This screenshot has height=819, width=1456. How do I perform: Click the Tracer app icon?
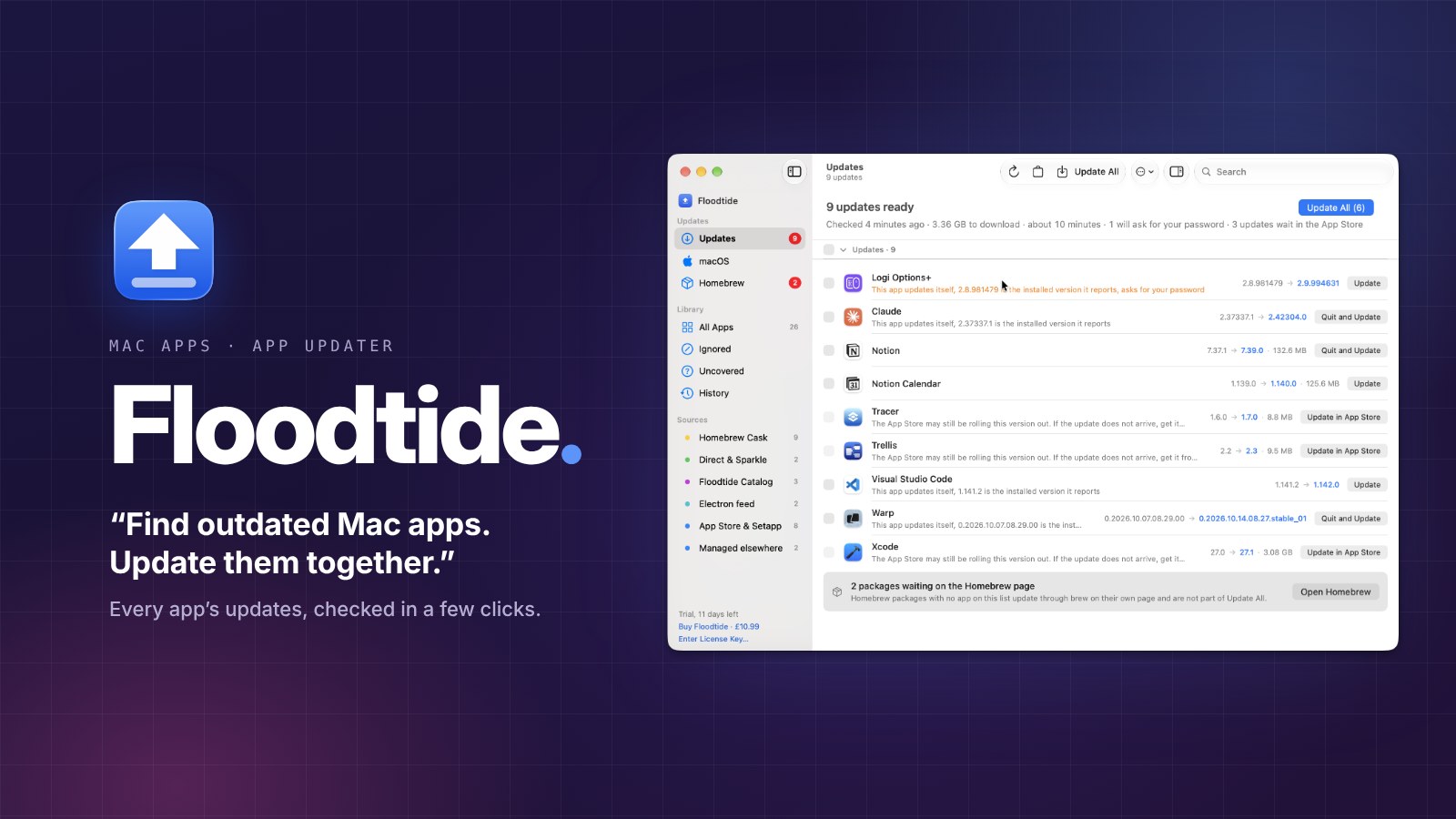(x=853, y=417)
